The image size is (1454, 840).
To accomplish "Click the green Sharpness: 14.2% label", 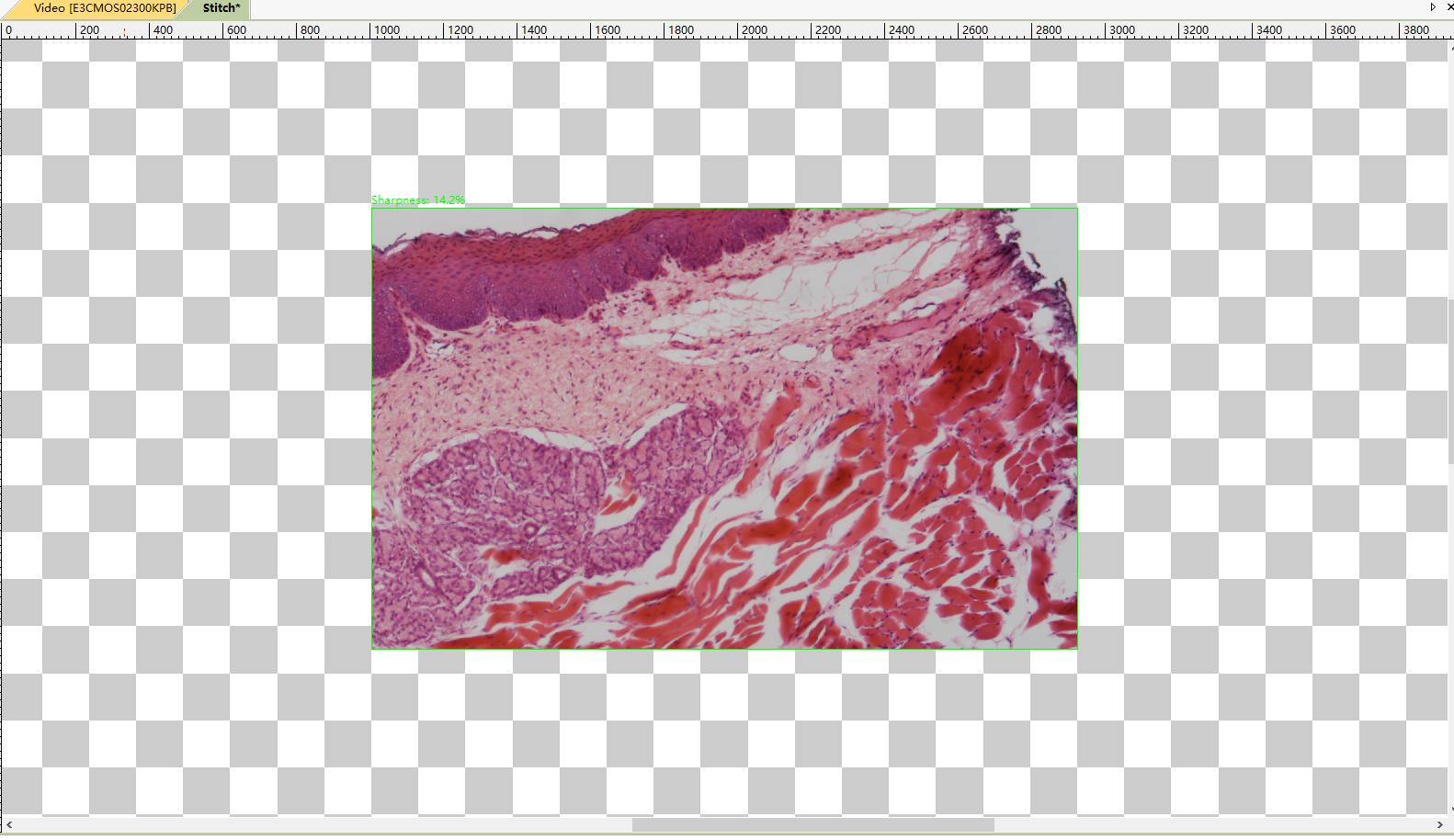I will click(x=418, y=199).
